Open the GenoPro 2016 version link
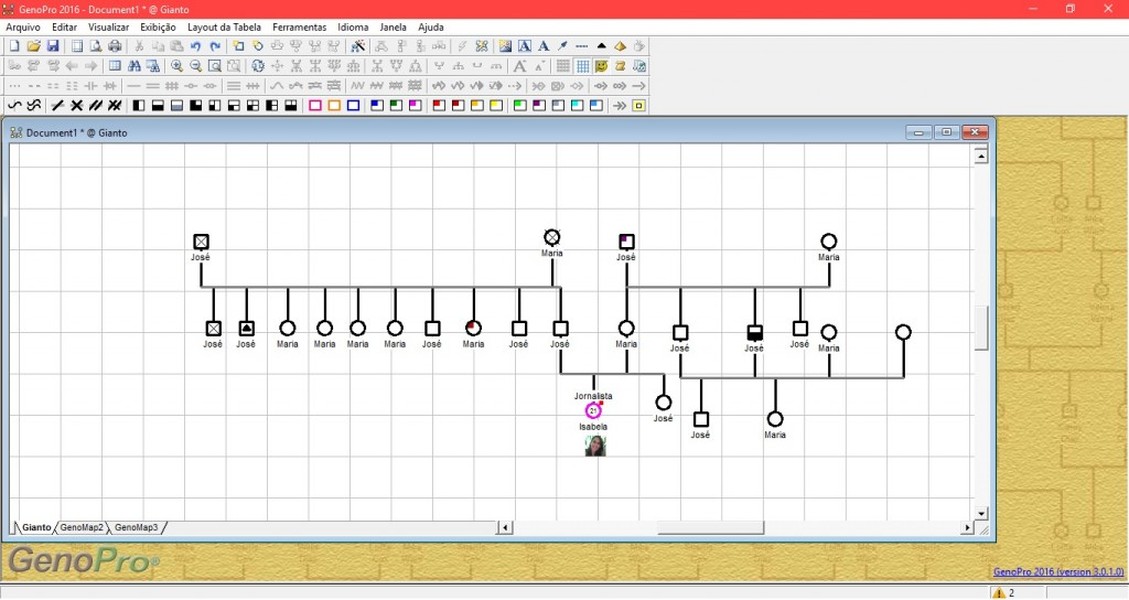 1062,572
